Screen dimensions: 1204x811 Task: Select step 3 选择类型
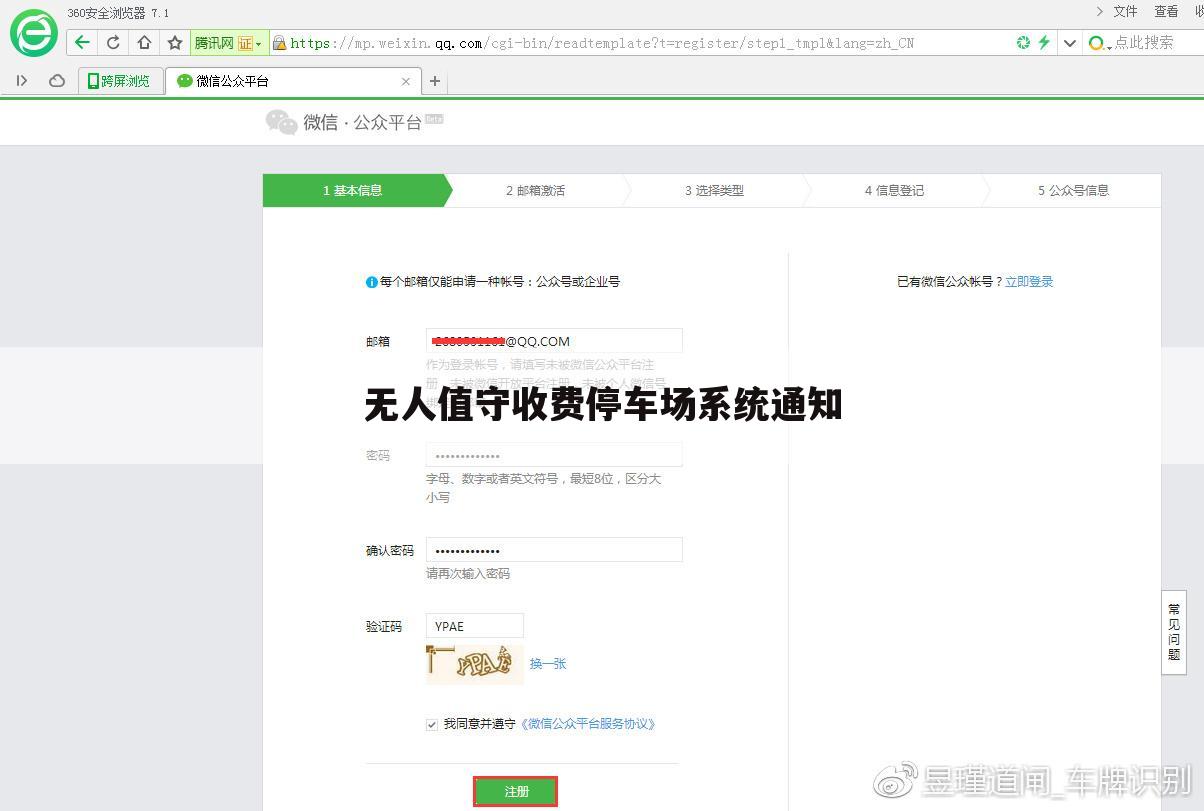click(x=714, y=190)
